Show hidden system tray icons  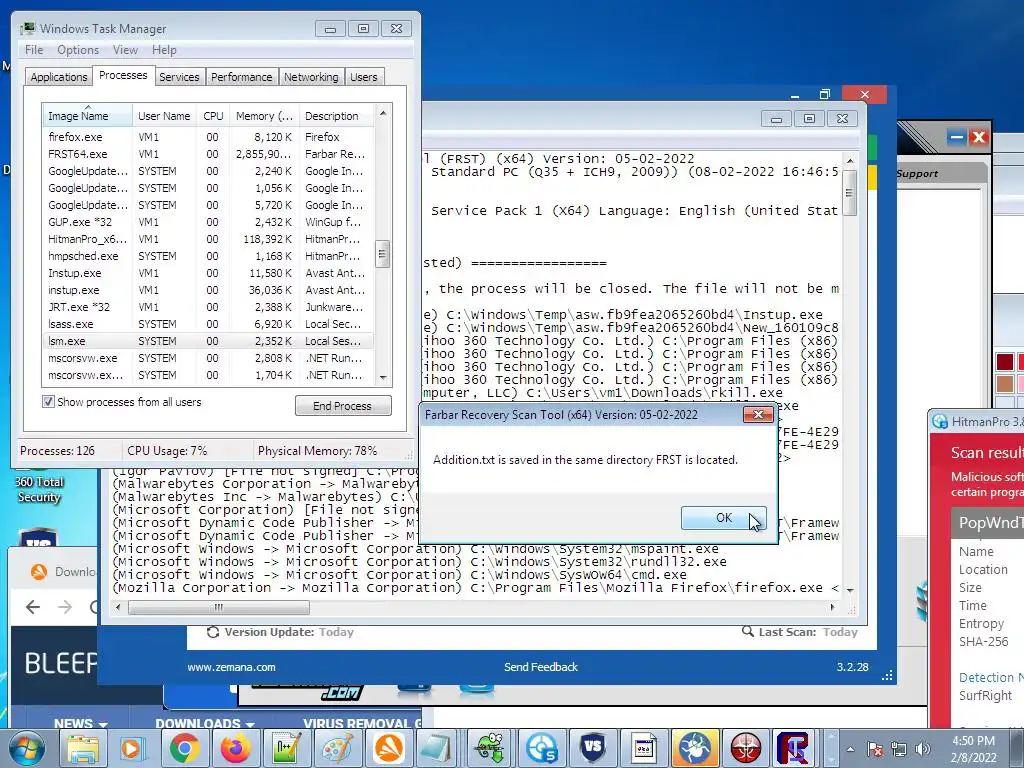pyautogui.click(x=850, y=749)
